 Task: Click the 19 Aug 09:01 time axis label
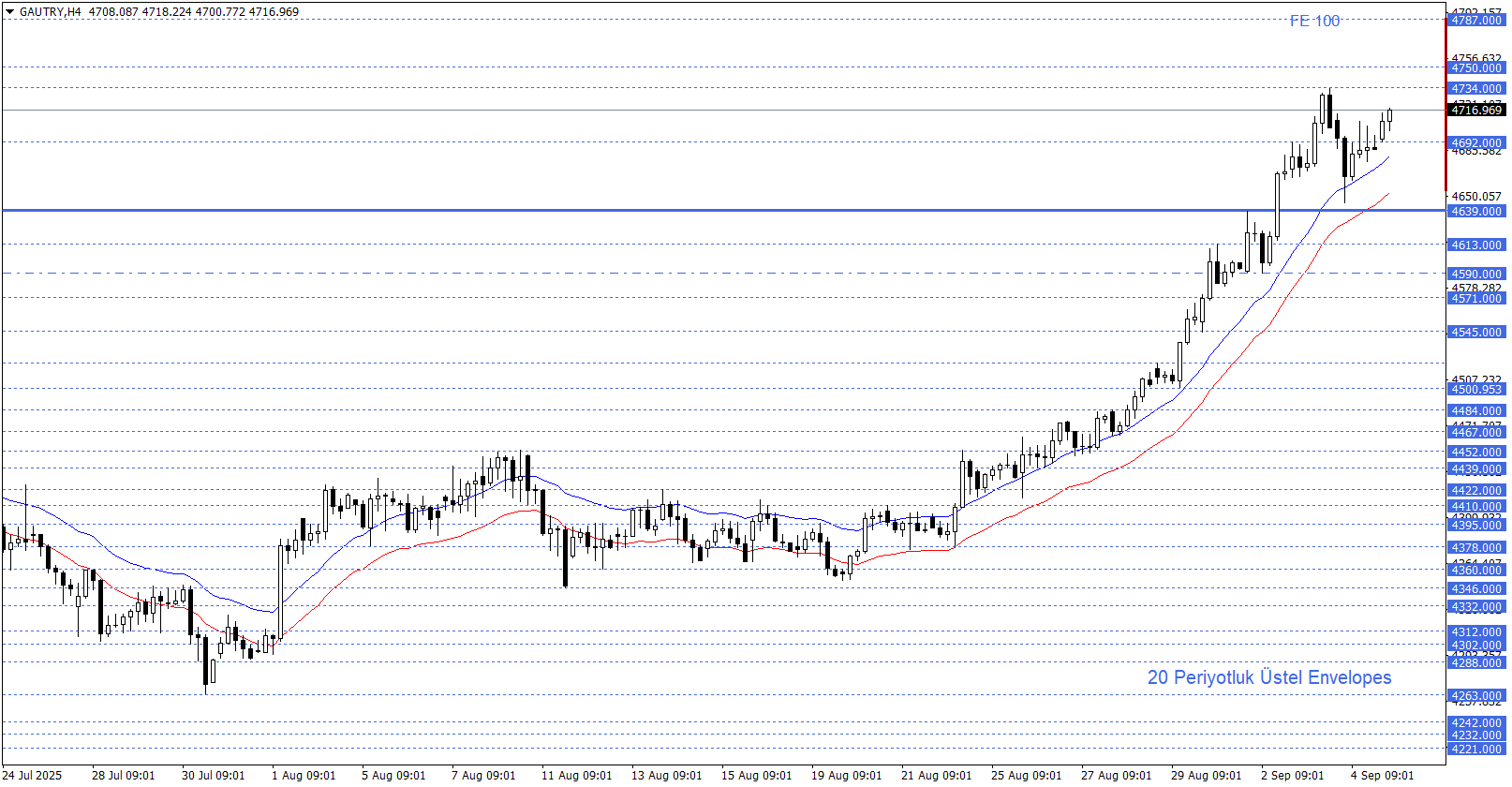click(846, 775)
